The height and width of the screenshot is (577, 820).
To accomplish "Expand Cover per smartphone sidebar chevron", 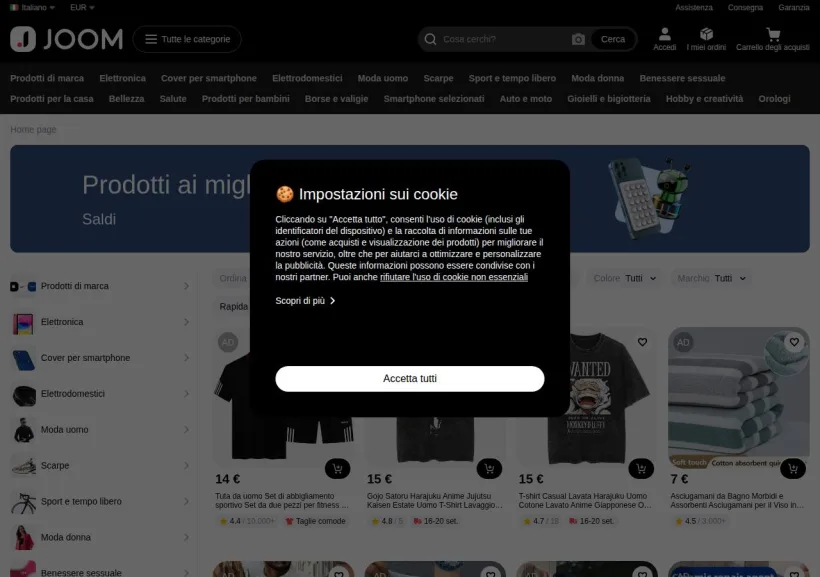I will coord(186,358).
